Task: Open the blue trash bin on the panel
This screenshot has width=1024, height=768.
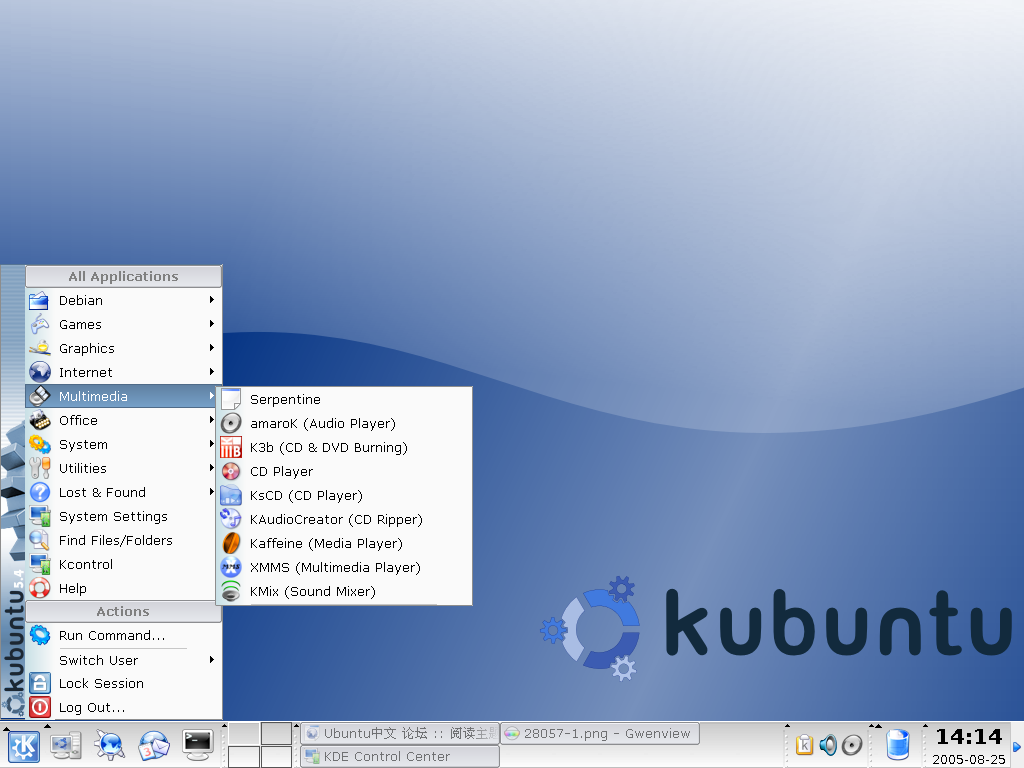Action: tap(898, 745)
